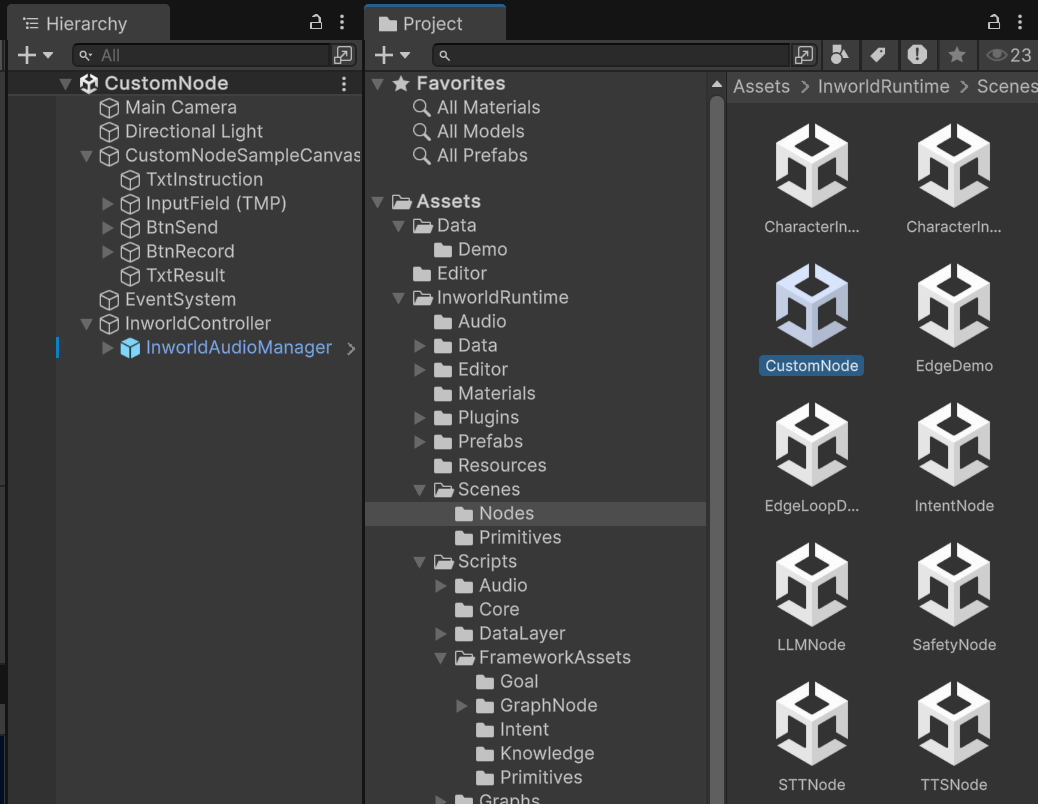The image size is (1038, 804).
Task: Click the expand-search icon beside Hierarchy search
Action: 343,55
